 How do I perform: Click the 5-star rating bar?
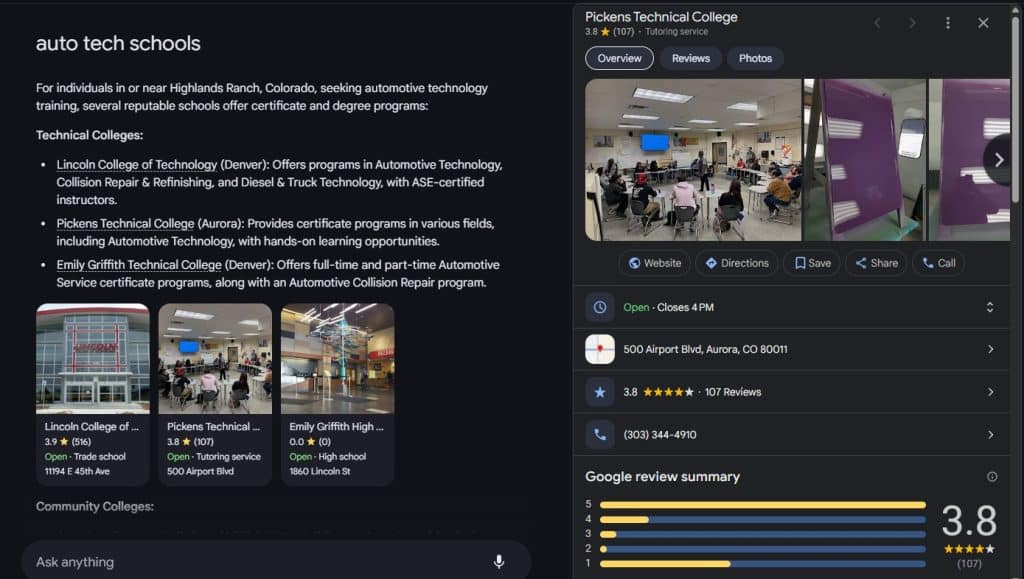click(762, 505)
